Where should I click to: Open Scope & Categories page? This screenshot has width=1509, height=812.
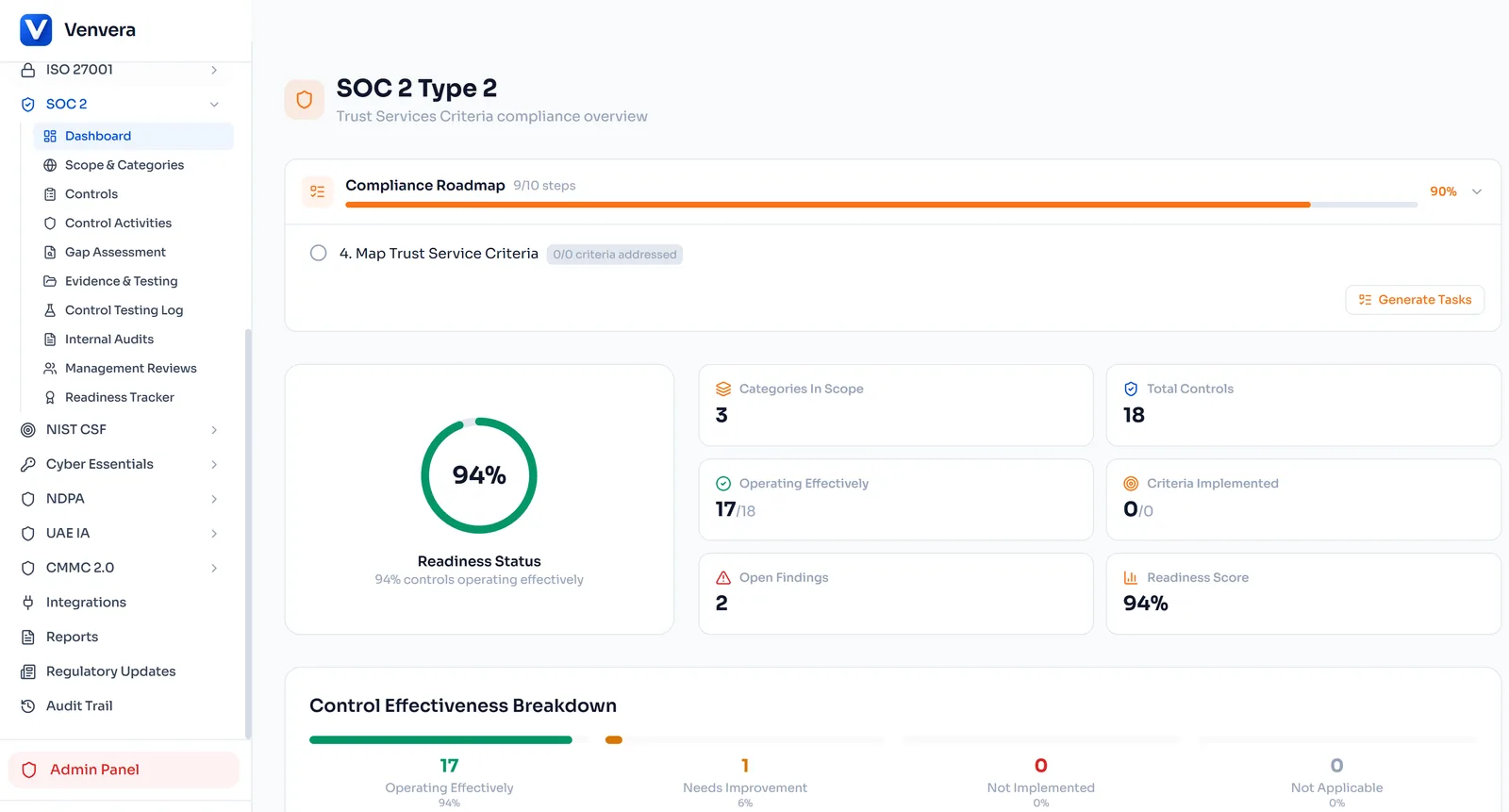tap(133, 165)
